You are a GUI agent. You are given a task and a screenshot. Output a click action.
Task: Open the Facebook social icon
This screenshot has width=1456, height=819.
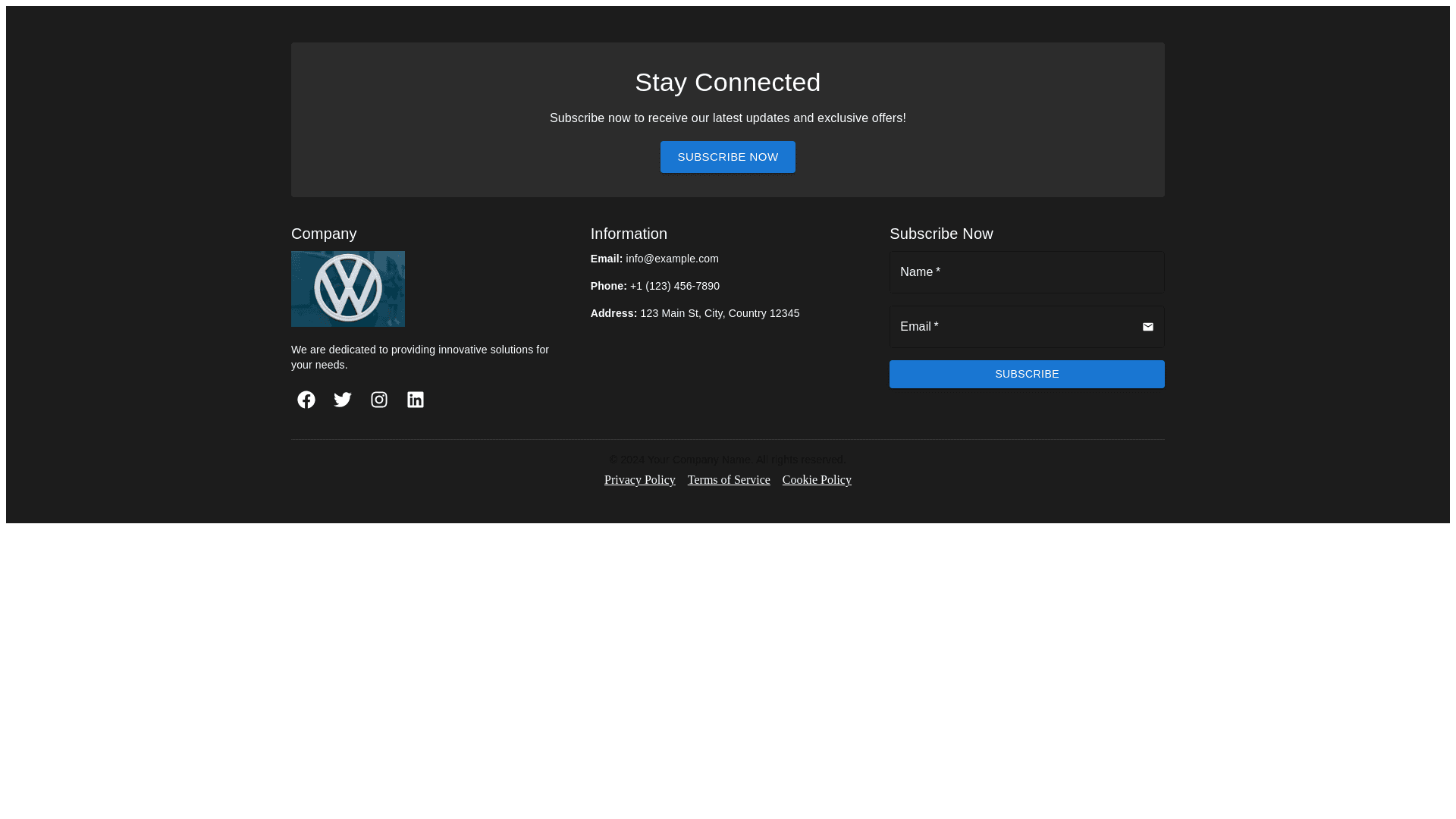coord(306,400)
